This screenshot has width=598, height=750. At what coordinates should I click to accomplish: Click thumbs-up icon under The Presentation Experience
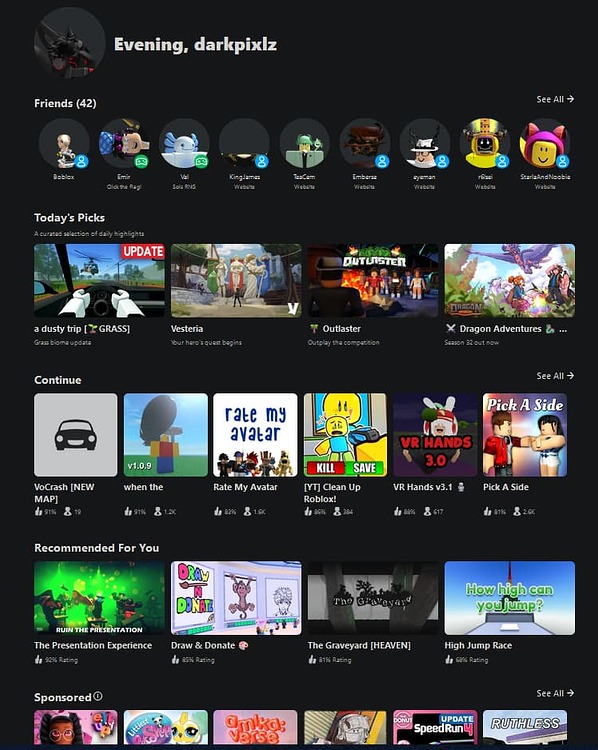(38, 660)
